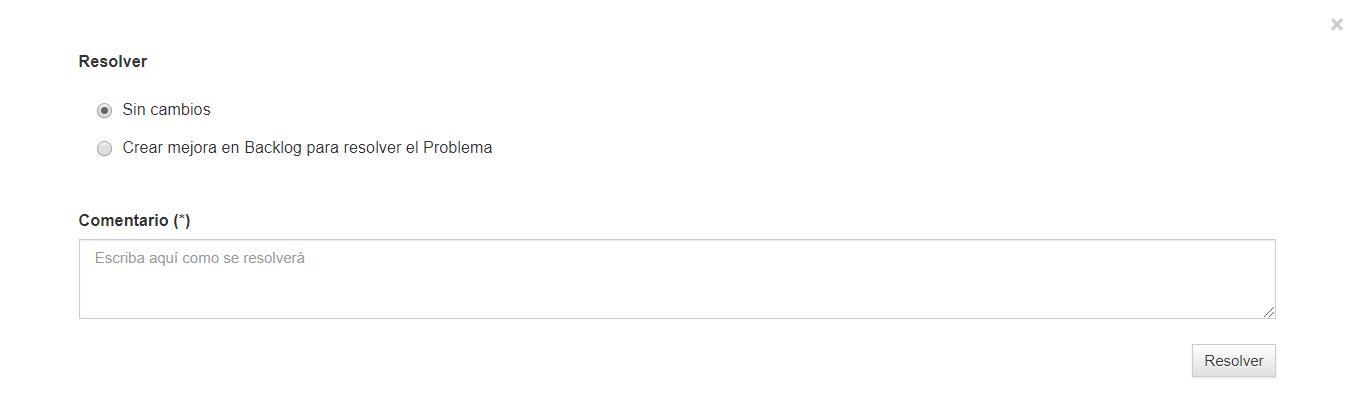1359x398 pixels.
Task: Pick the option to create a Backlog improvement
Action: coord(104,149)
